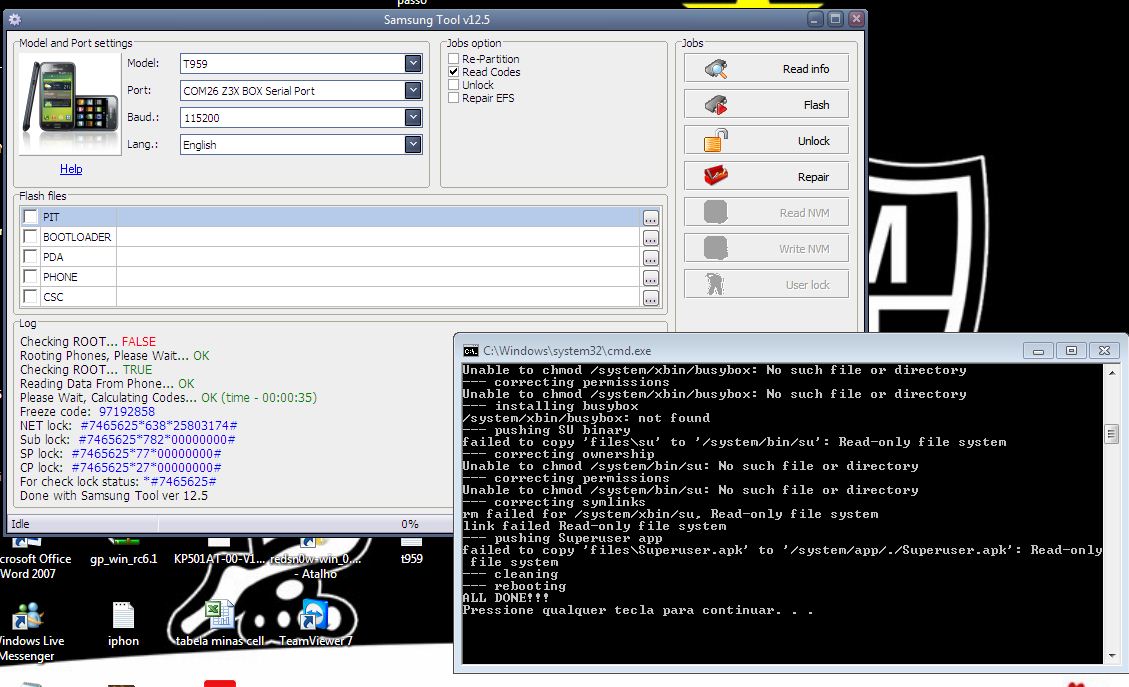Click the 'ALL DONE!!!' line in cmd window

(505, 598)
